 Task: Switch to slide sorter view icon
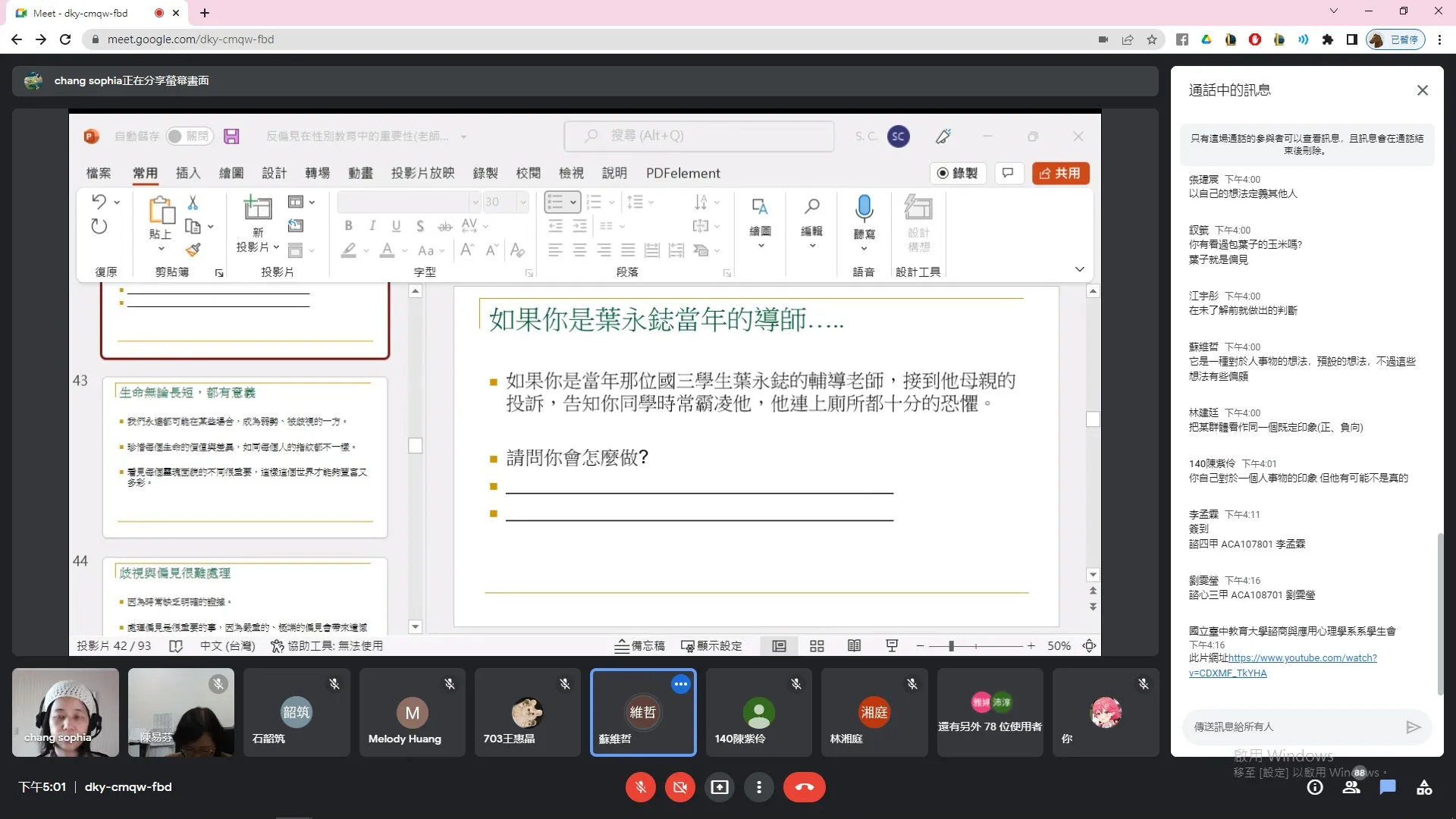click(817, 646)
